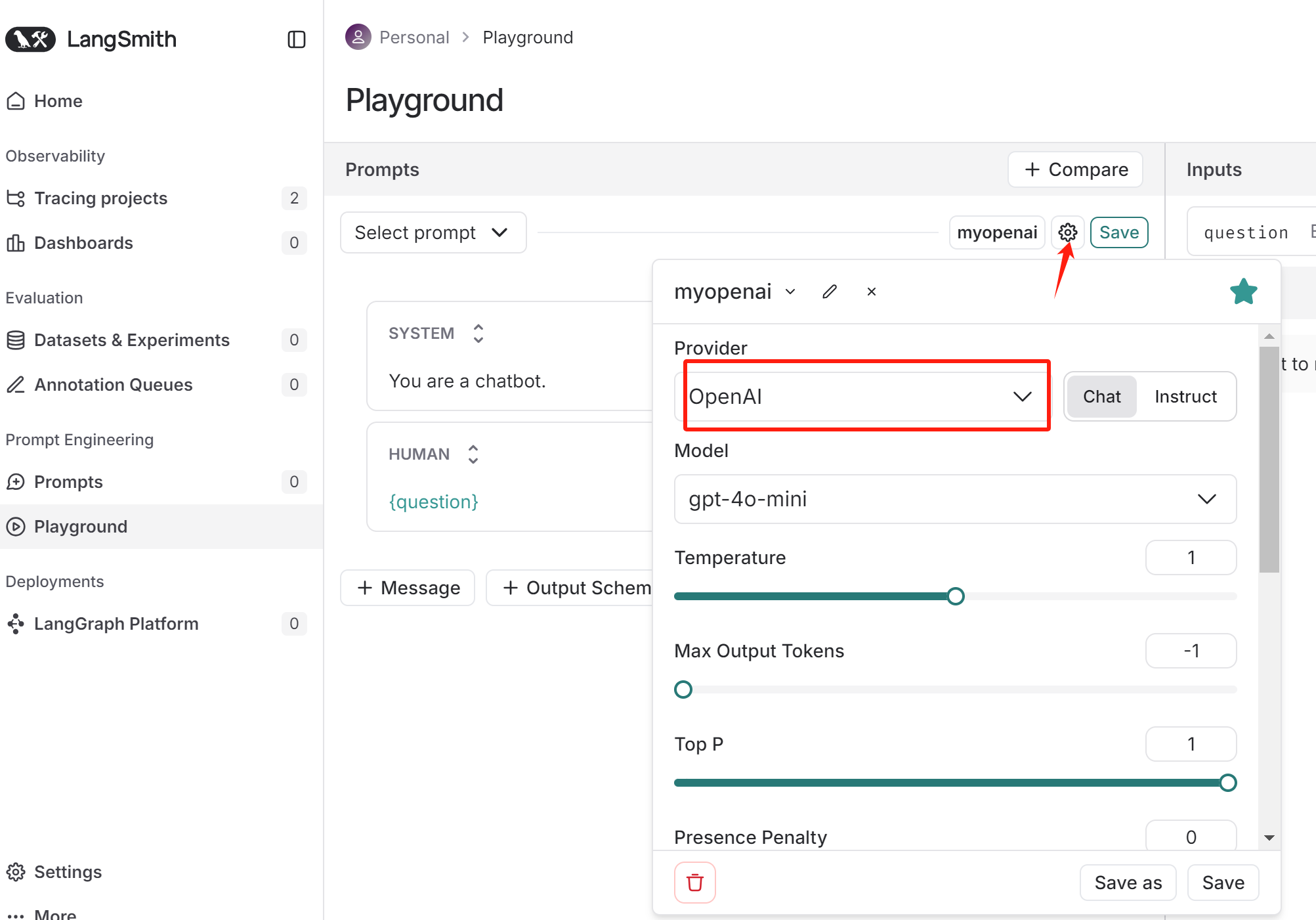The width and height of the screenshot is (1316, 920).
Task: Open model settings gear icon
Action: [1068, 232]
